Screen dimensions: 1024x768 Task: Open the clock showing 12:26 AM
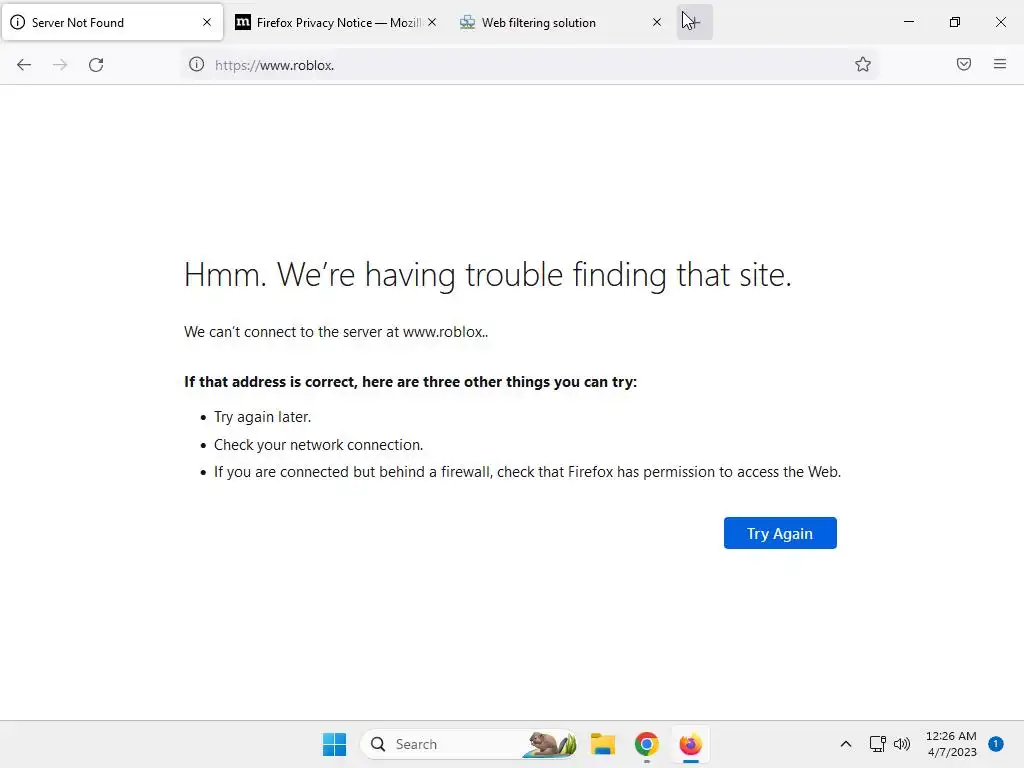point(952,744)
